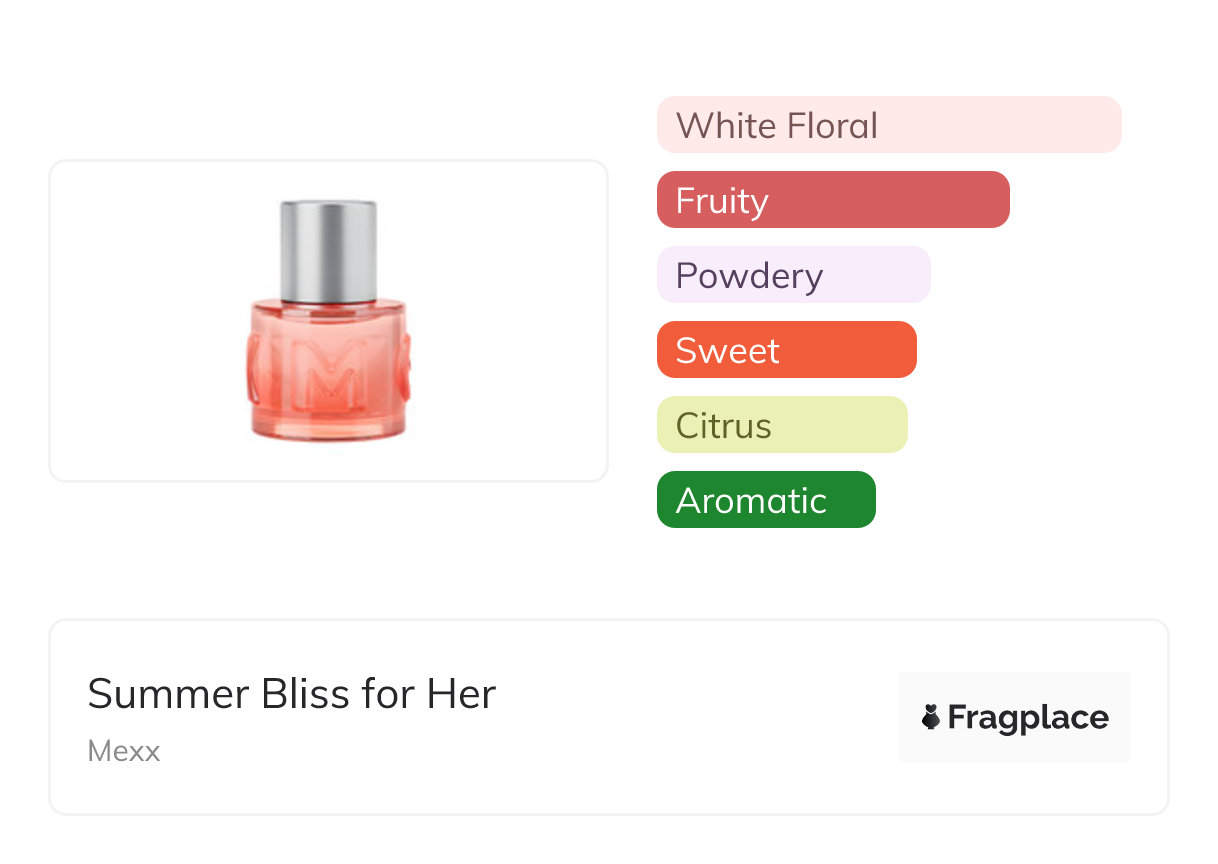Click the word 'Citrus' in the accord list

(723, 426)
